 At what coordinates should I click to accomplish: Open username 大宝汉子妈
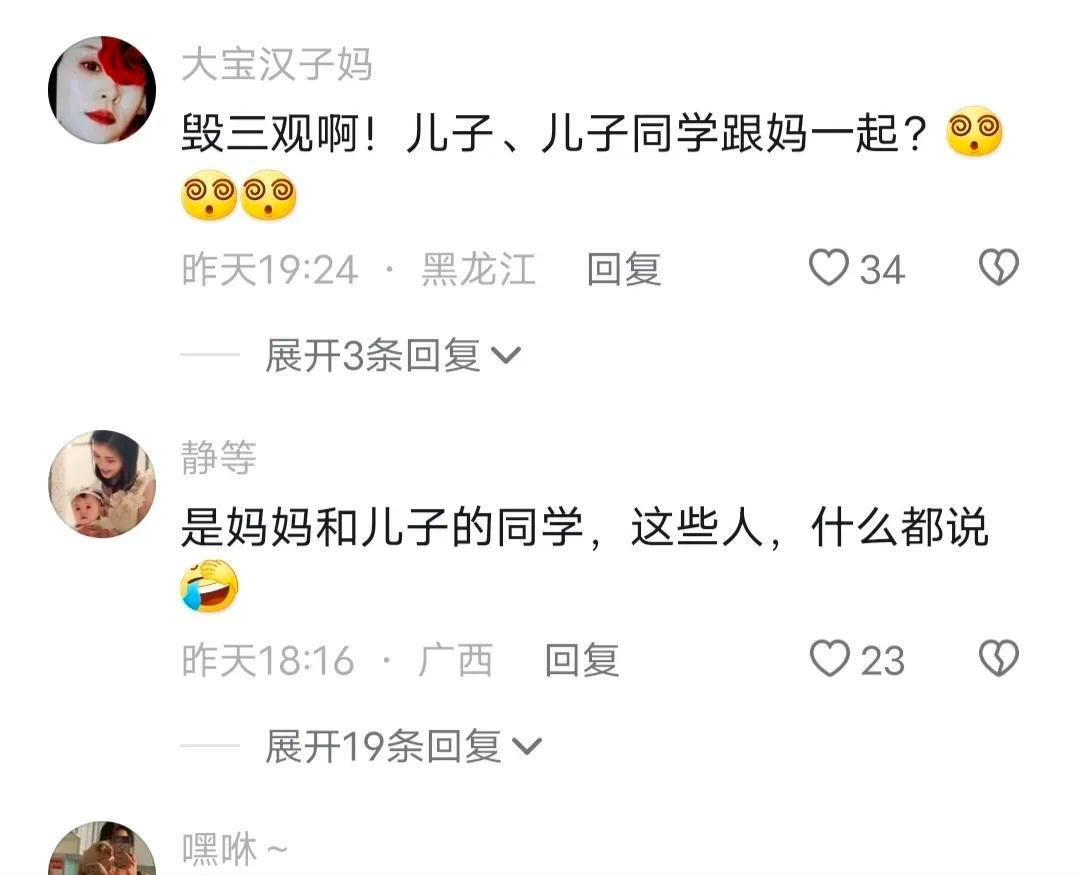pos(277,65)
